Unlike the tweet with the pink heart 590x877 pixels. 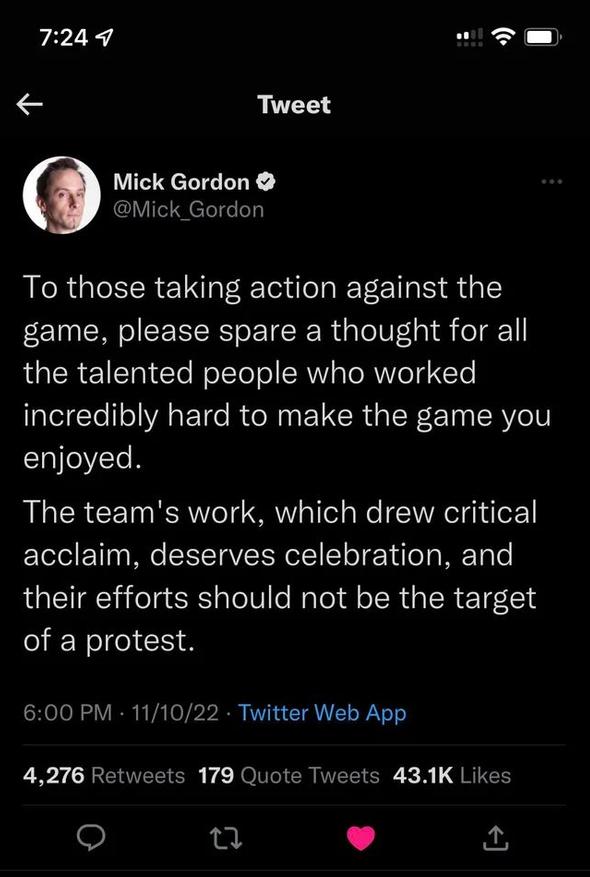pos(361,839)
